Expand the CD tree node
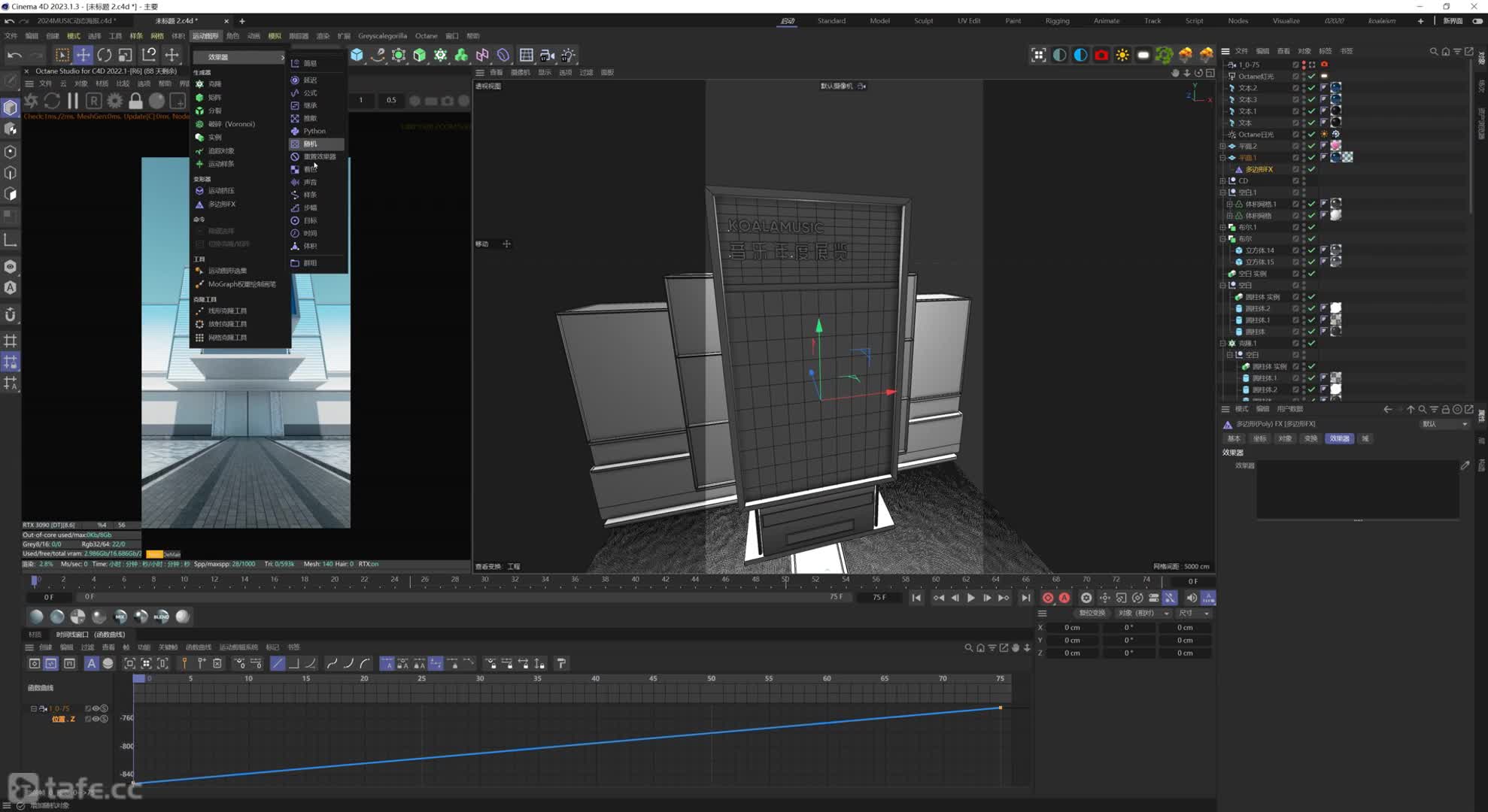 click(x=1222, y=180)
